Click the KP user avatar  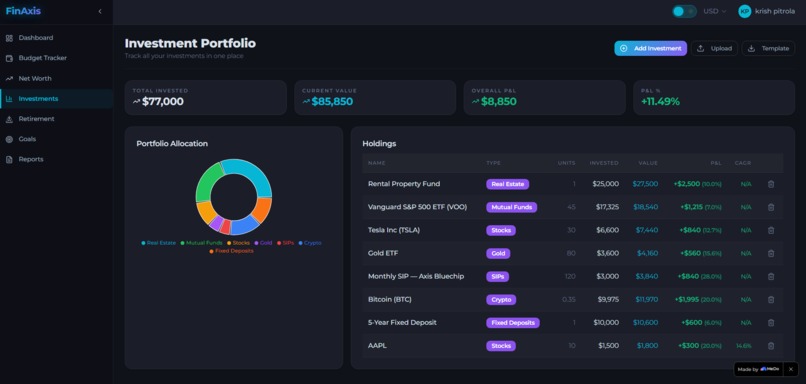point(744,11)
